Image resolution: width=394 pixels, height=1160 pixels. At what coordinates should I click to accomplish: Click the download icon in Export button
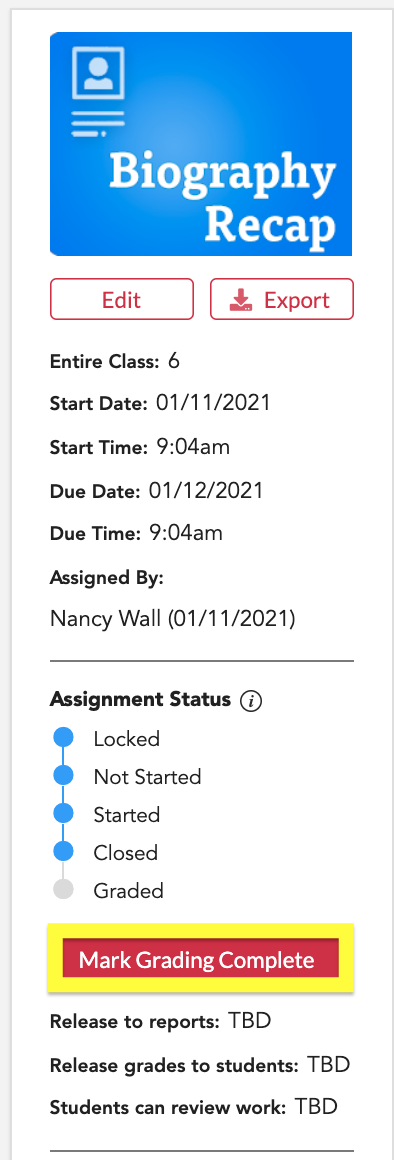(242, 300)
